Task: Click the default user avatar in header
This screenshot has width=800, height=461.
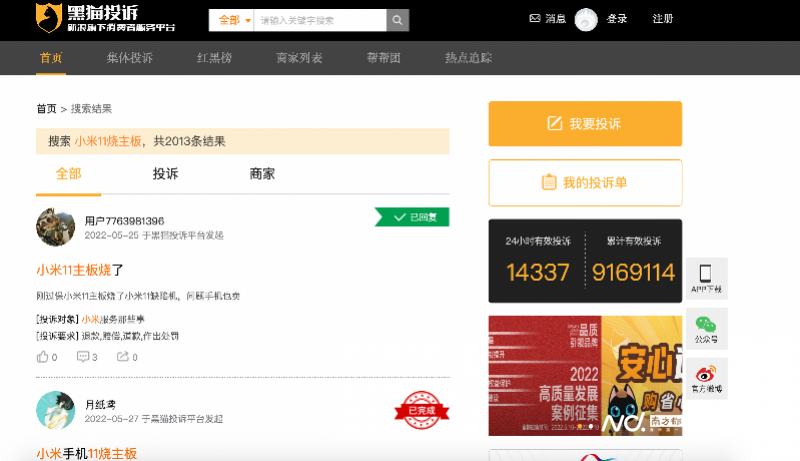Action: click(x=586, y=19)
